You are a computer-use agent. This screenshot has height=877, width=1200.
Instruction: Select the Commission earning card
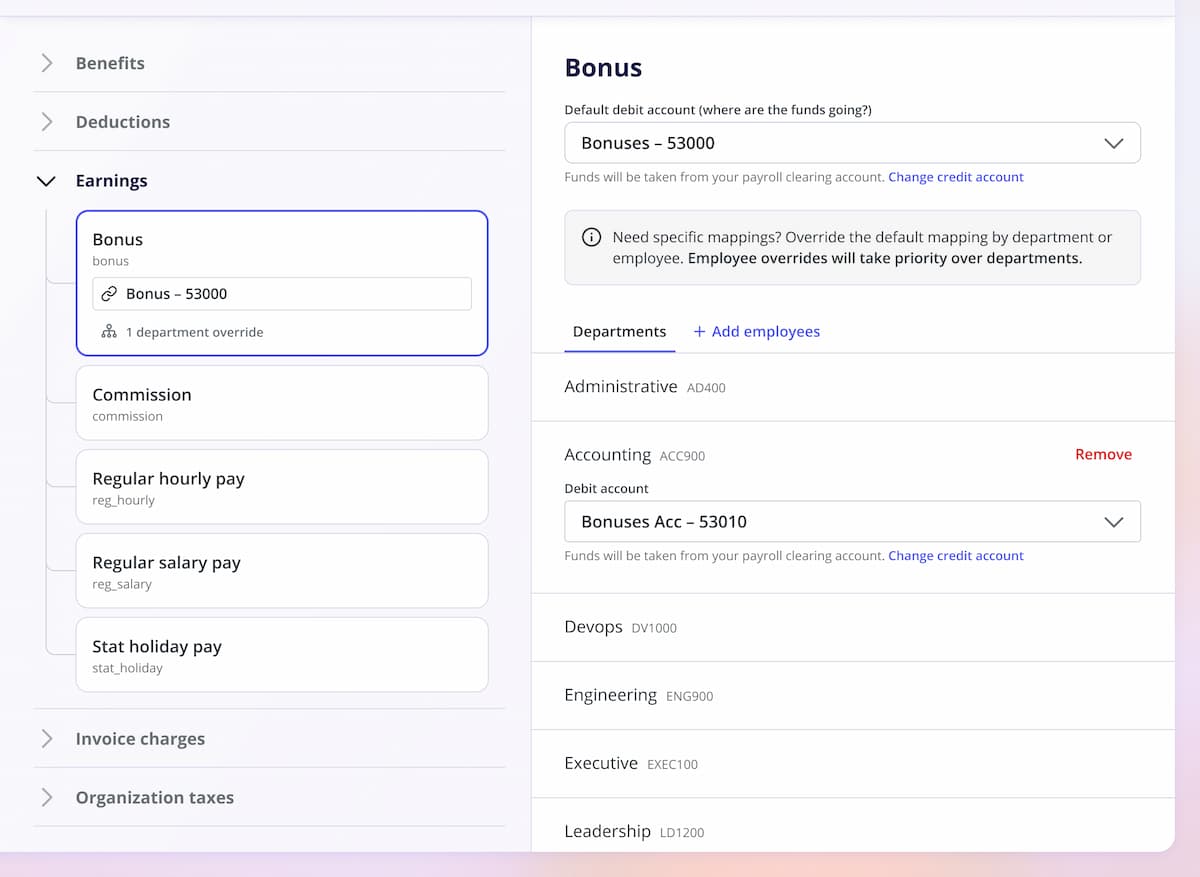282,403
